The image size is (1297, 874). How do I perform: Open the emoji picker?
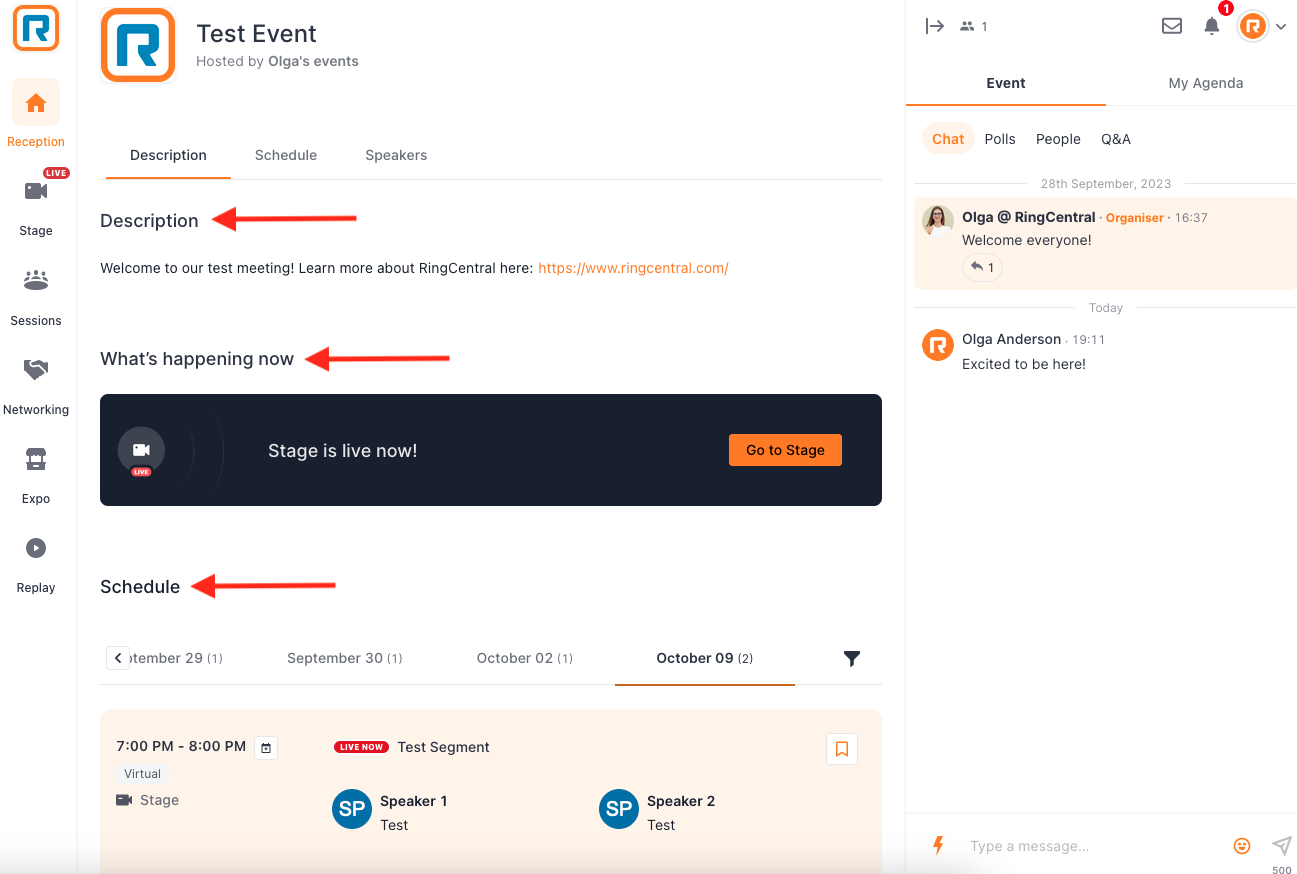[x=1242, y=846]
